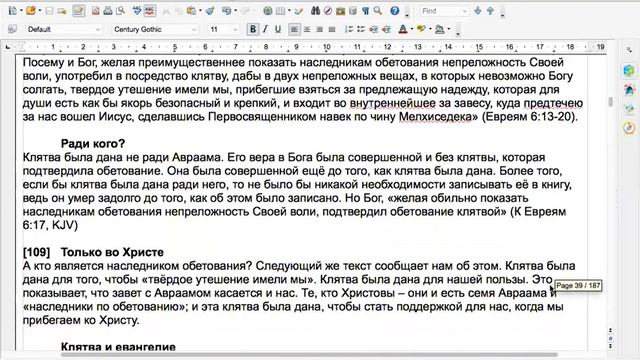
Task: Open Help with blue question mark
Action: point(395,11)
